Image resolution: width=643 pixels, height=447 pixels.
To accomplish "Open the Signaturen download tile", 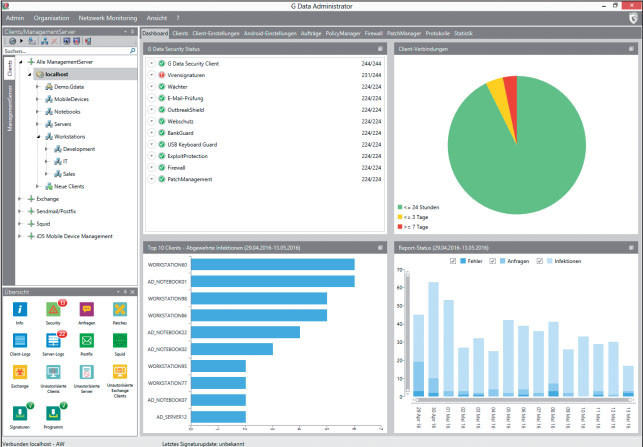I will (x=20, y=413).
